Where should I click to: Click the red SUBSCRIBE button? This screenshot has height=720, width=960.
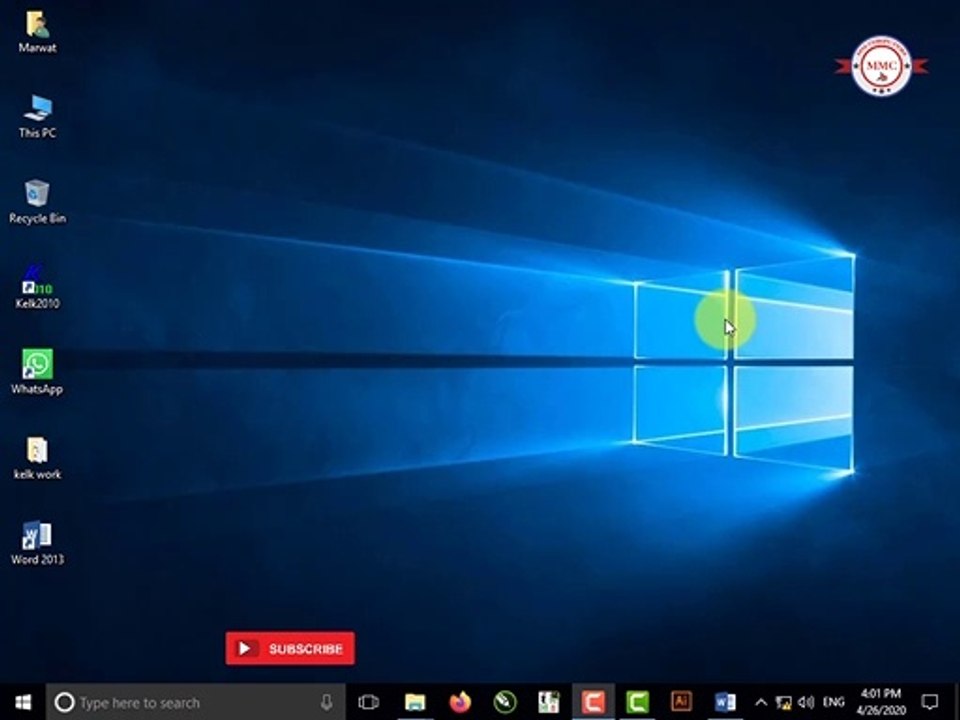pos(290,648)
